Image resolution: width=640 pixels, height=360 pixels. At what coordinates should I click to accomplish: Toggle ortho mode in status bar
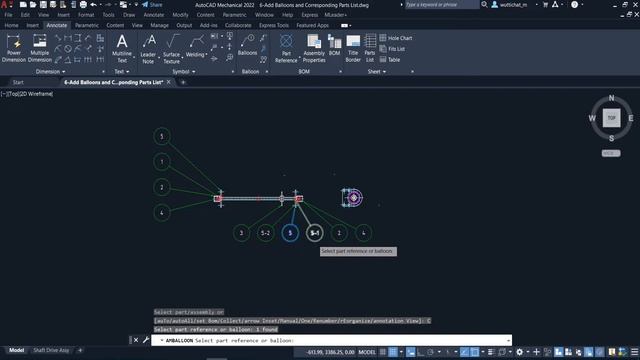click(x=420, y=352)
